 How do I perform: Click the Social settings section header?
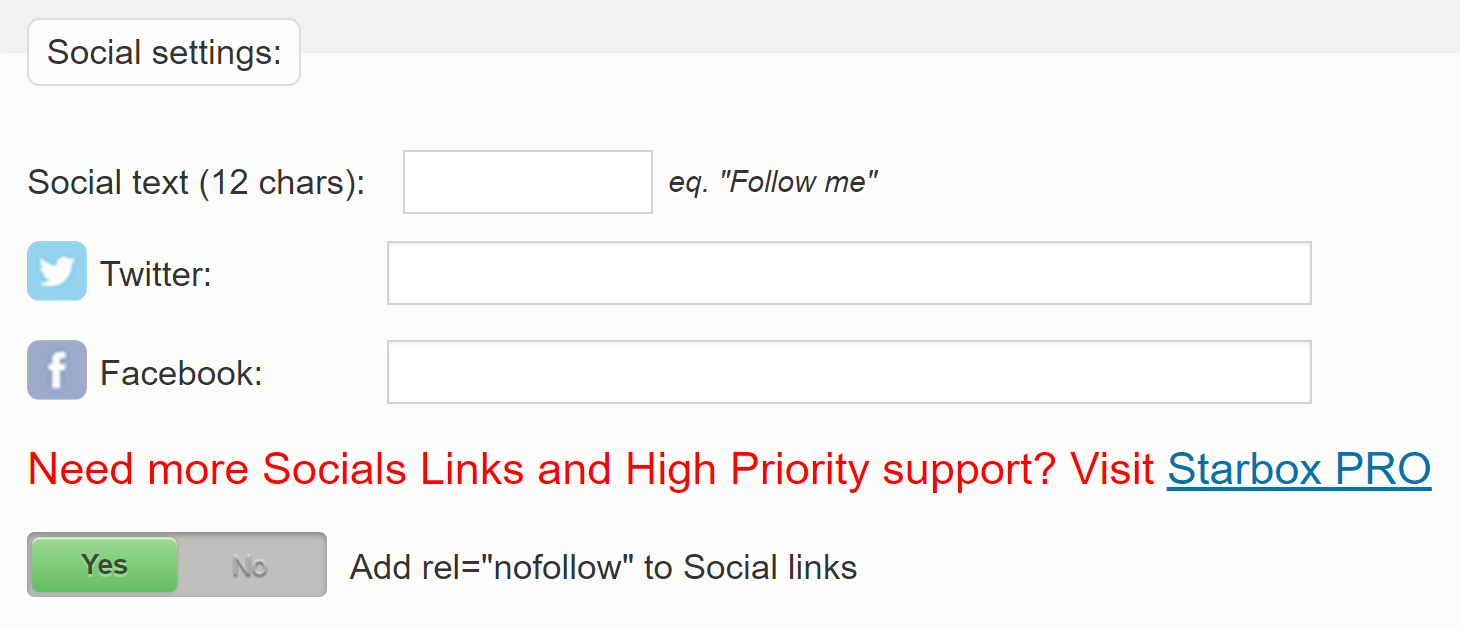(x=164, y=52)
